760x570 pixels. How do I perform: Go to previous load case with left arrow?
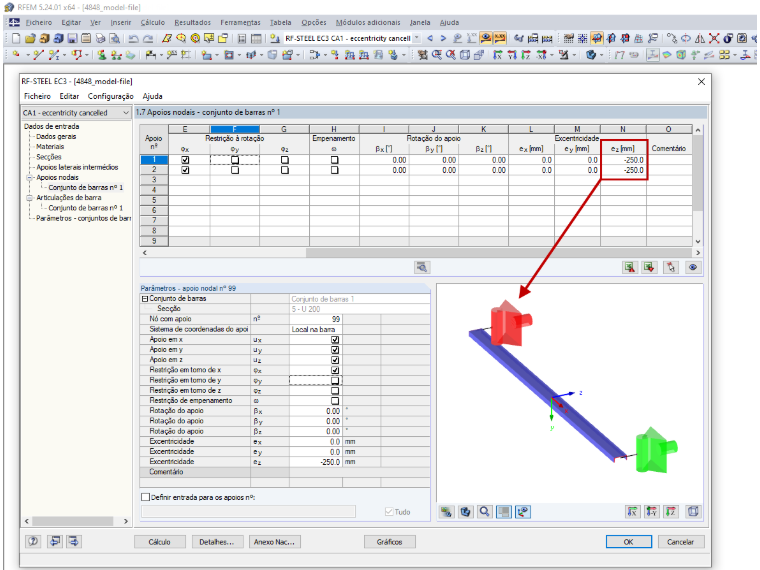(x=430, y=38)
